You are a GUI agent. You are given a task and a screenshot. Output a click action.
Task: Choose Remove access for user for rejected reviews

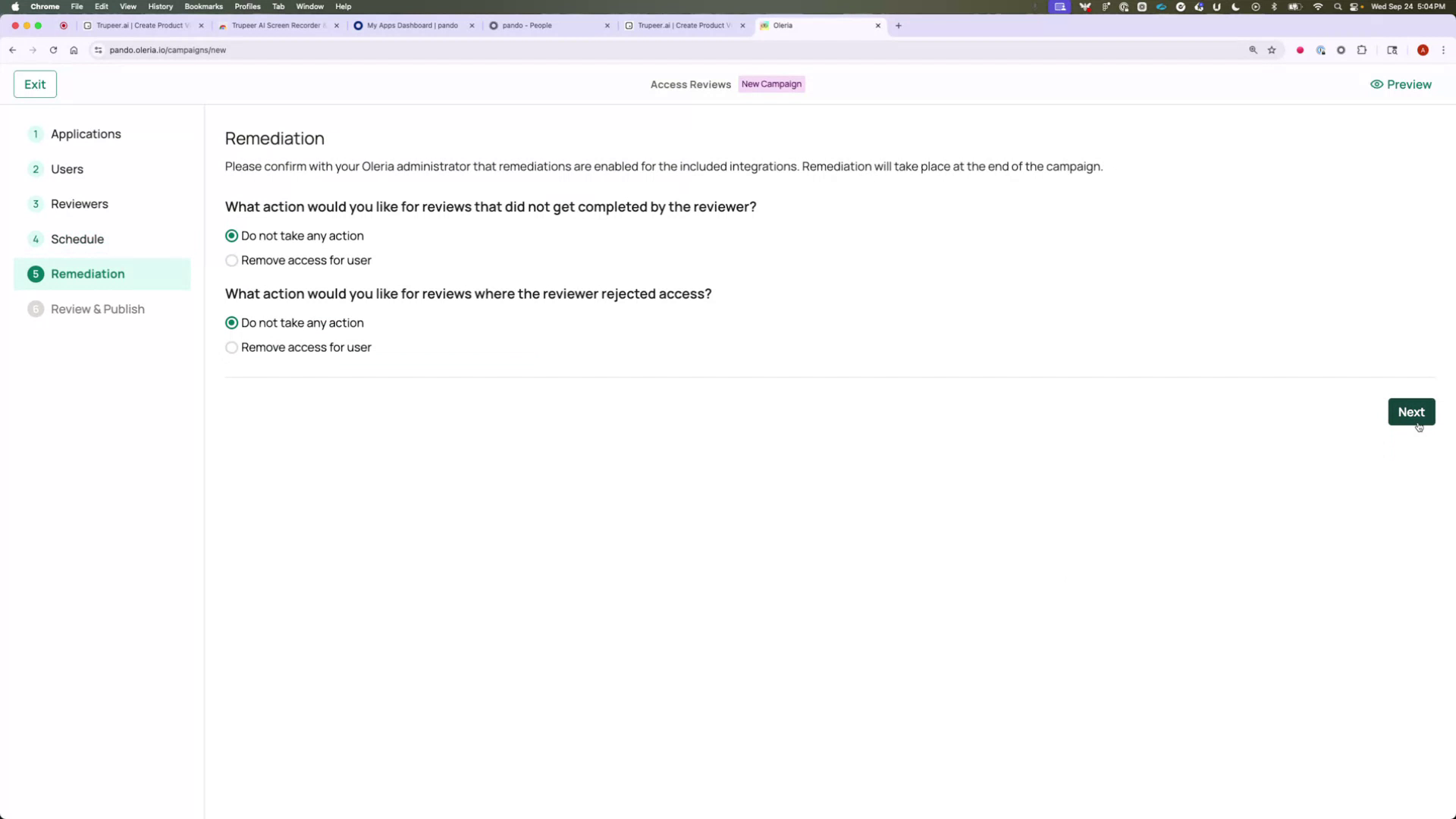(231, 347)
